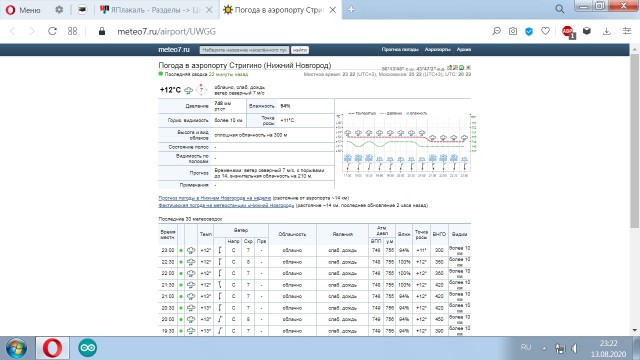Viewport: 640px width, 360px height.
Task: Add page to bookmarks with the heart icon
Action: pyautogui.click(x=545, y=31)
